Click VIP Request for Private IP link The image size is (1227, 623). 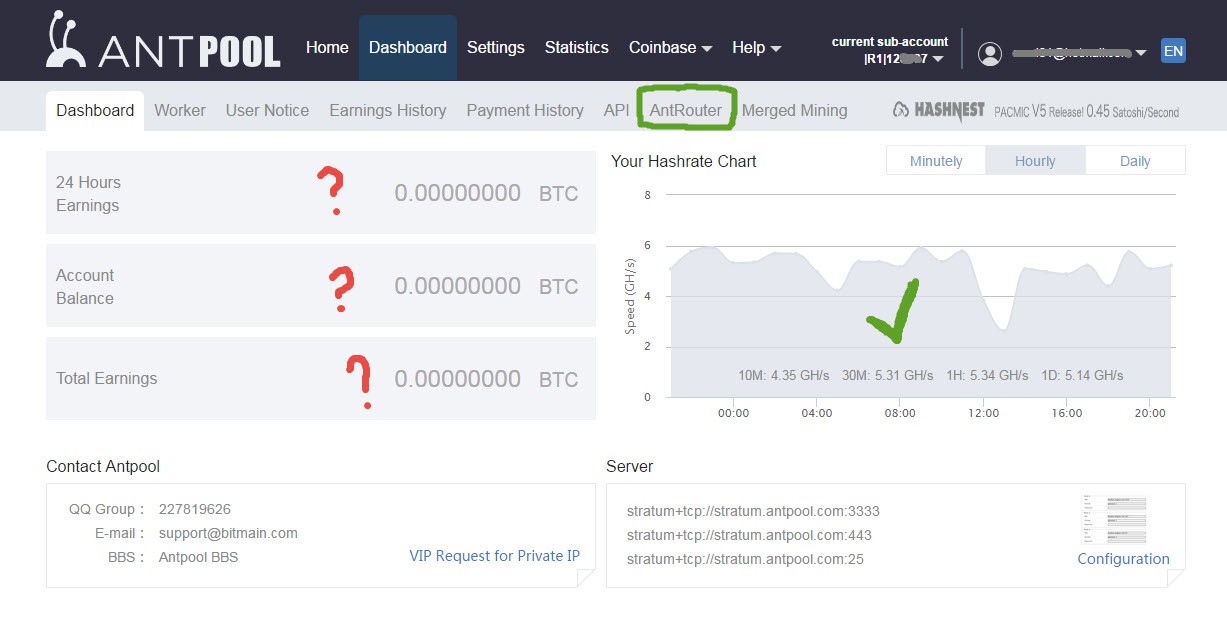[494, 556]
